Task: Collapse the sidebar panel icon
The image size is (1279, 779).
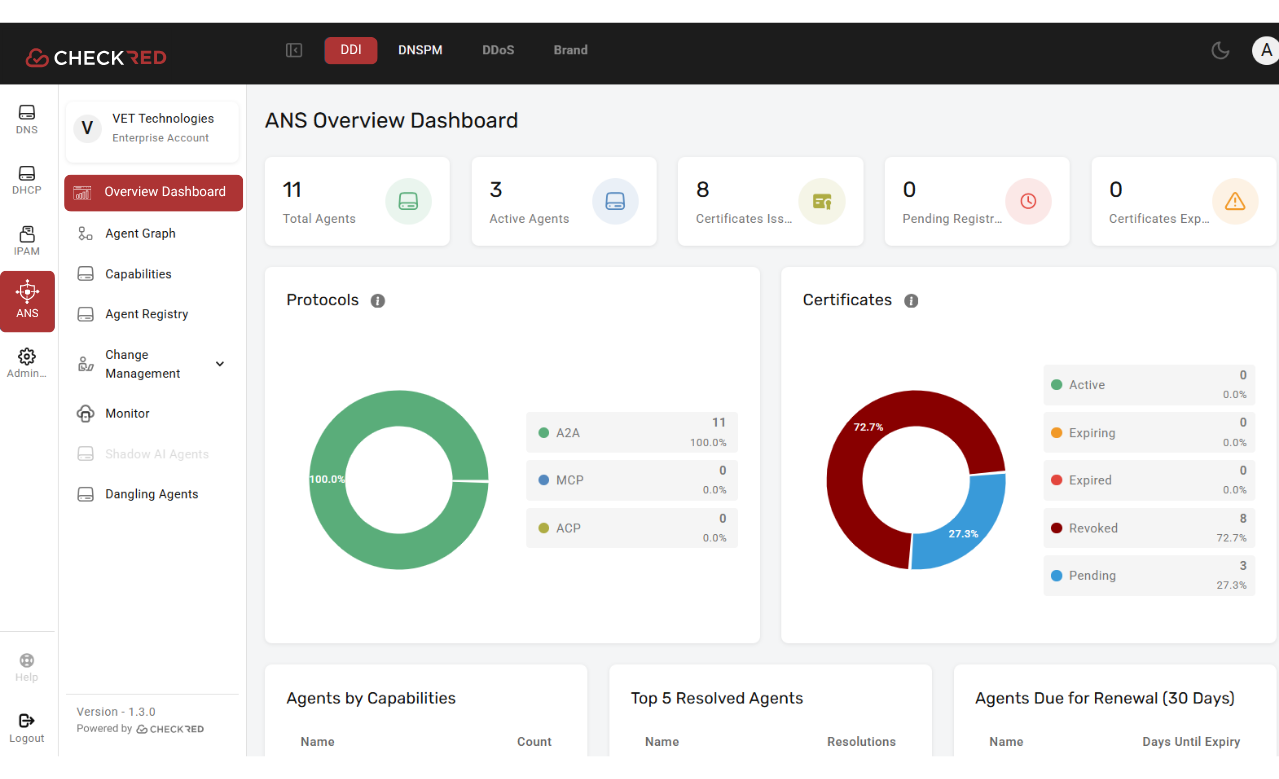Action: pyautogui.click(x=294, y=50)
